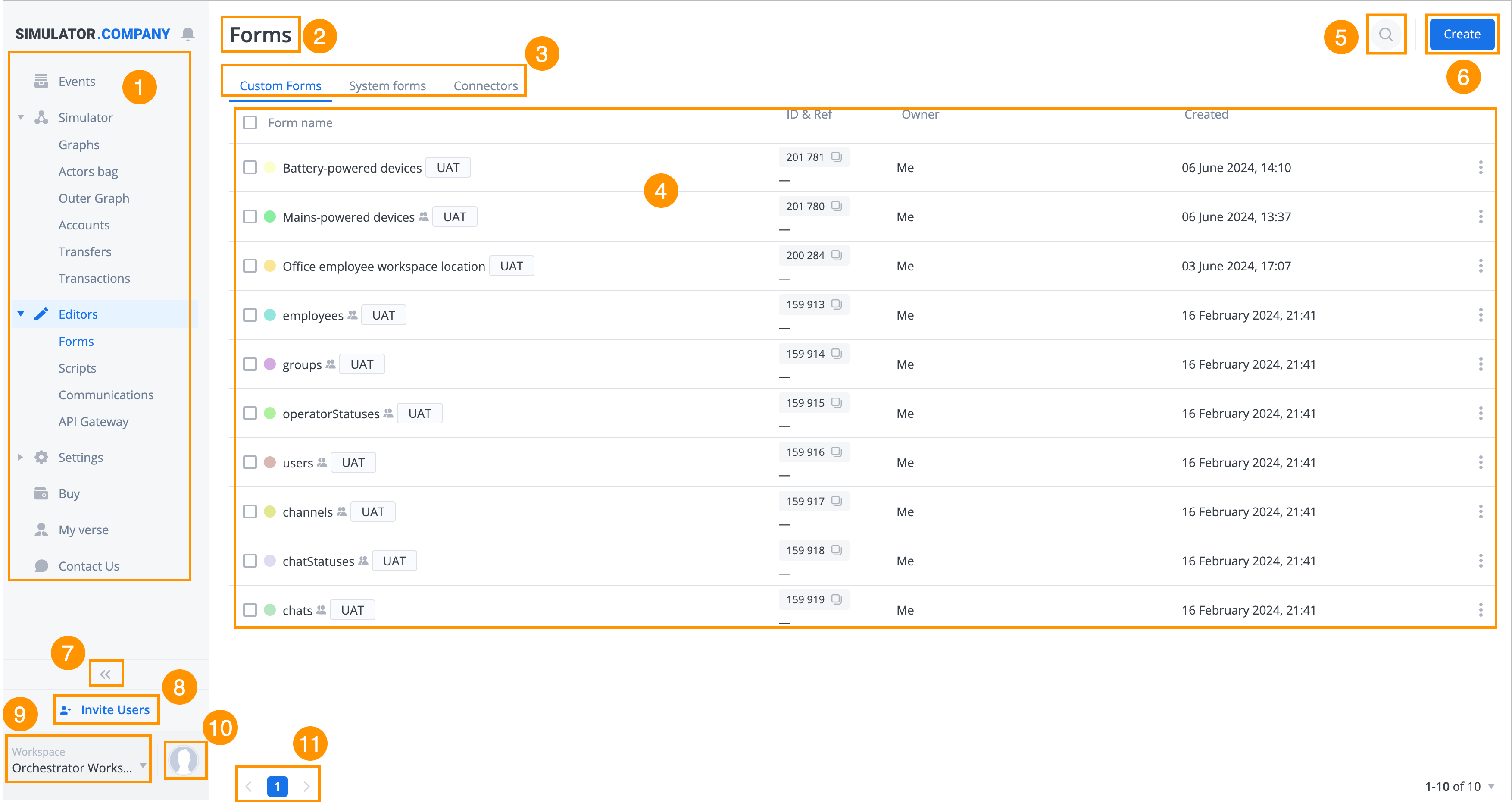Image resolution: width=1512 pixels, height=803 pixels.
Task: Copy ID 159 916 with copy icon
Action: click(x=837, y=452)
